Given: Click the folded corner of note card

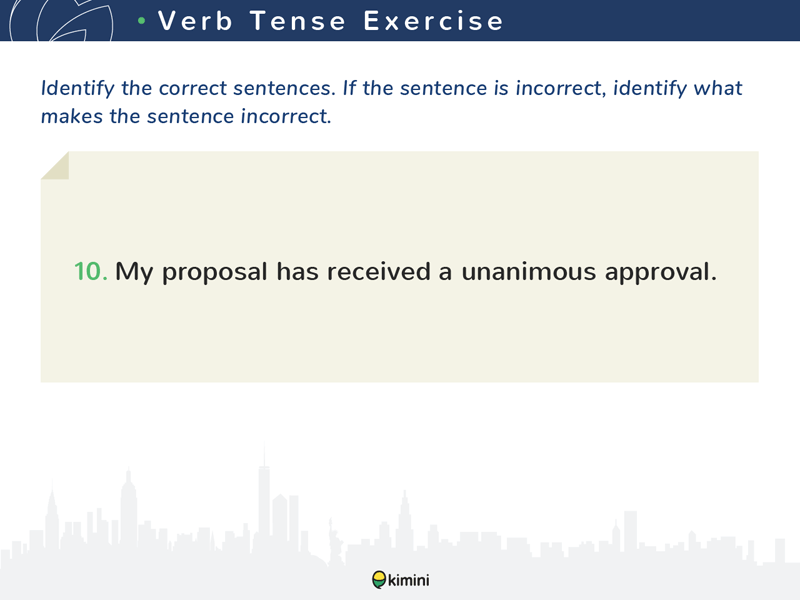Looking at the screenshot, I should pos(55,165).
